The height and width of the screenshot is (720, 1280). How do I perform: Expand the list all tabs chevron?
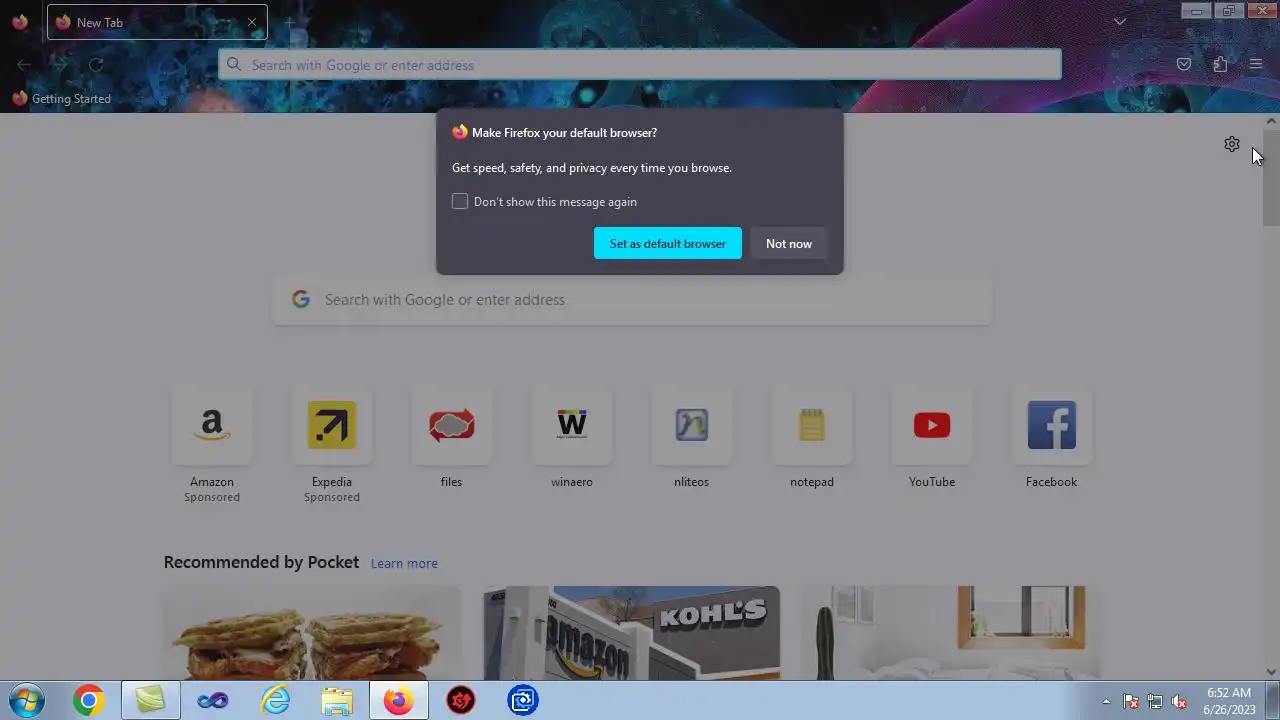tap(1120, 22)
